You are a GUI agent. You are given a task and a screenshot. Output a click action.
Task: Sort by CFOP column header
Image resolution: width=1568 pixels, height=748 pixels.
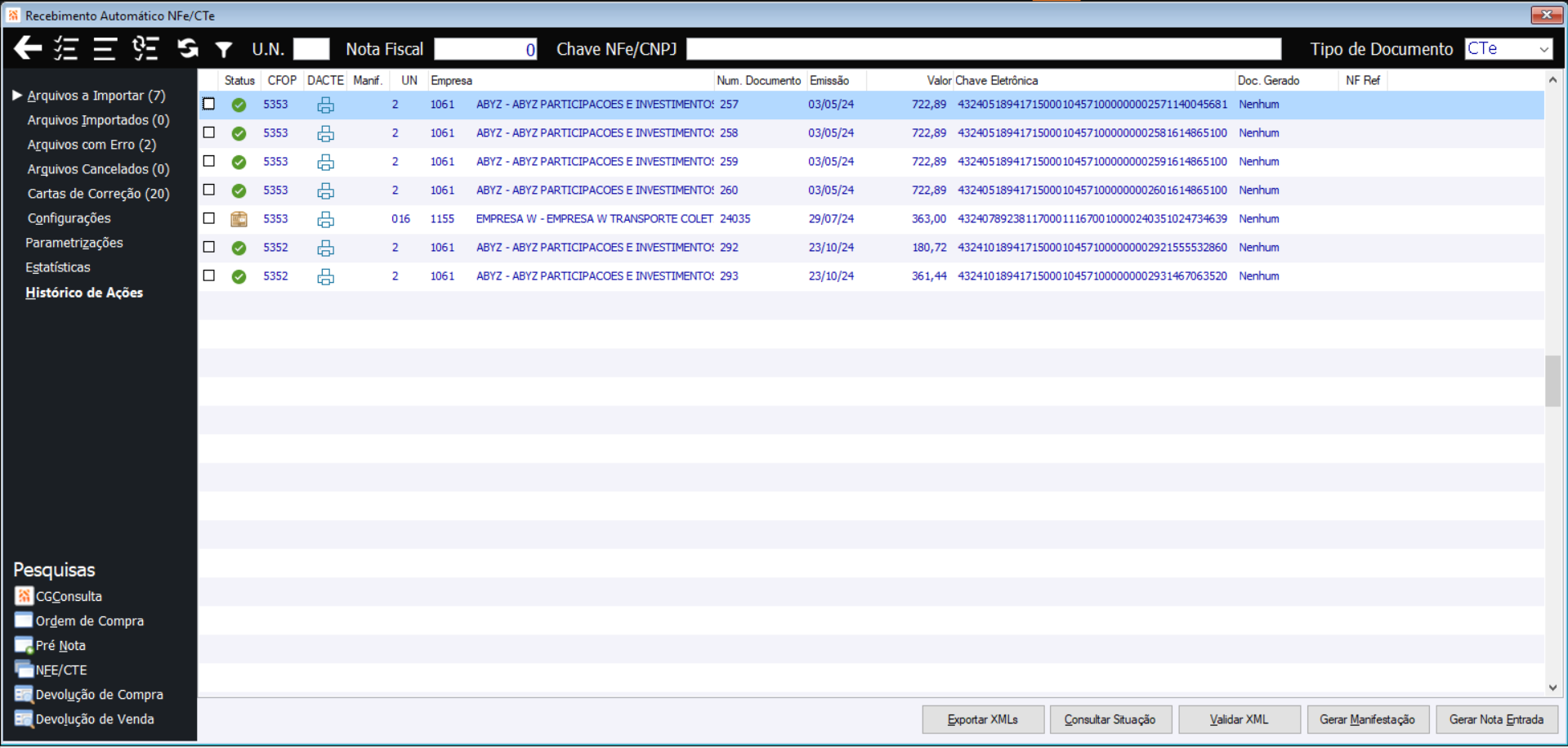[x=282, y=80]
